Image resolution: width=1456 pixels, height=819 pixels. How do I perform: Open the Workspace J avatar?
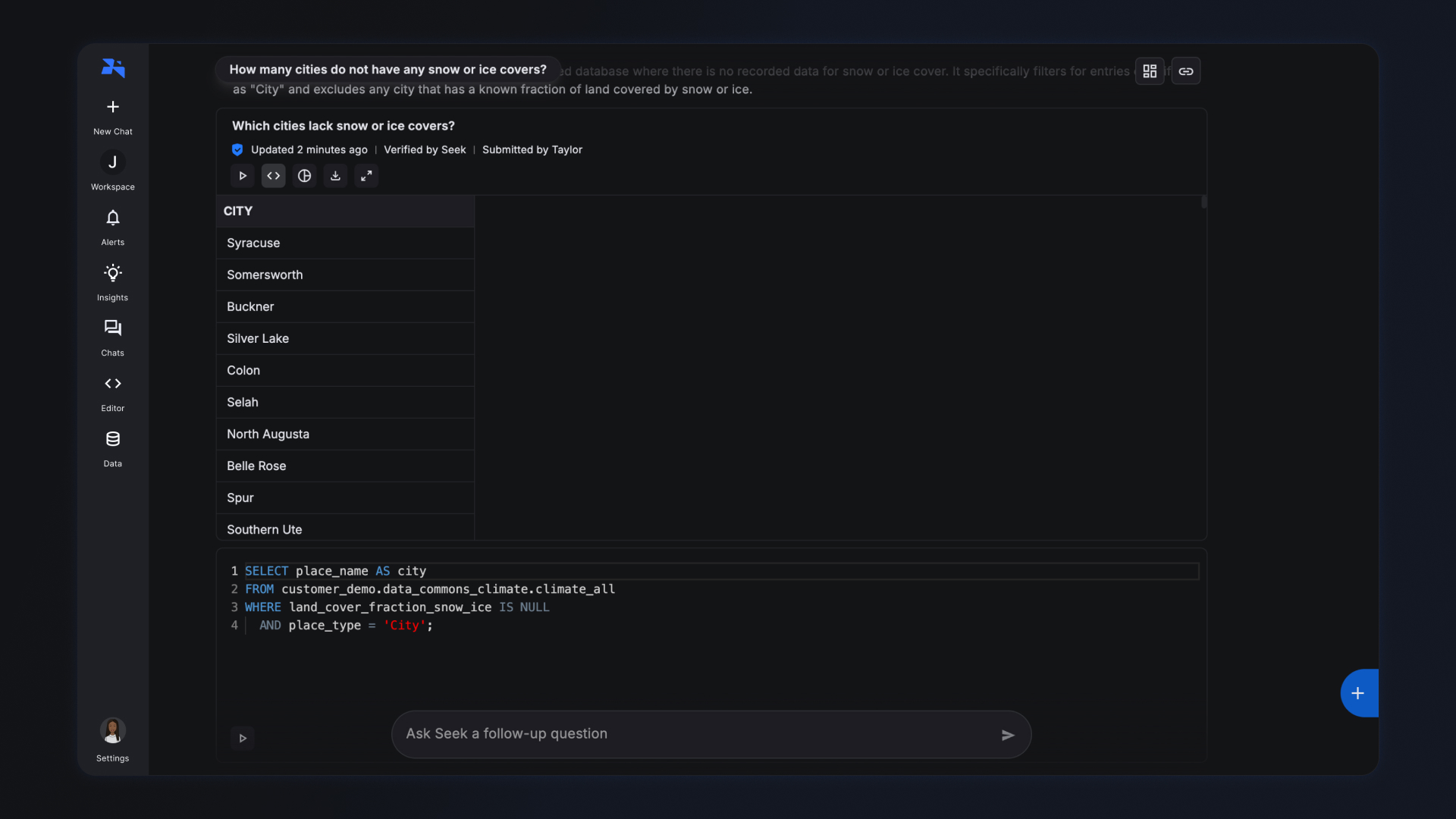113,163
